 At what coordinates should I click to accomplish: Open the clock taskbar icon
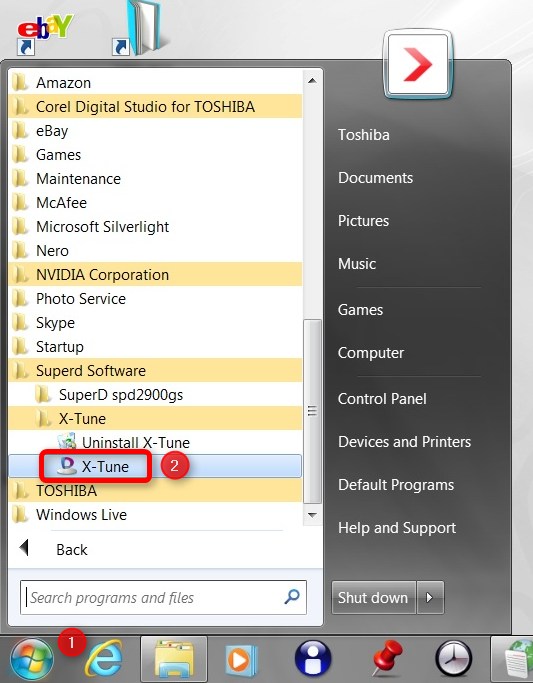pyautogui.click(x=453, y=660)
